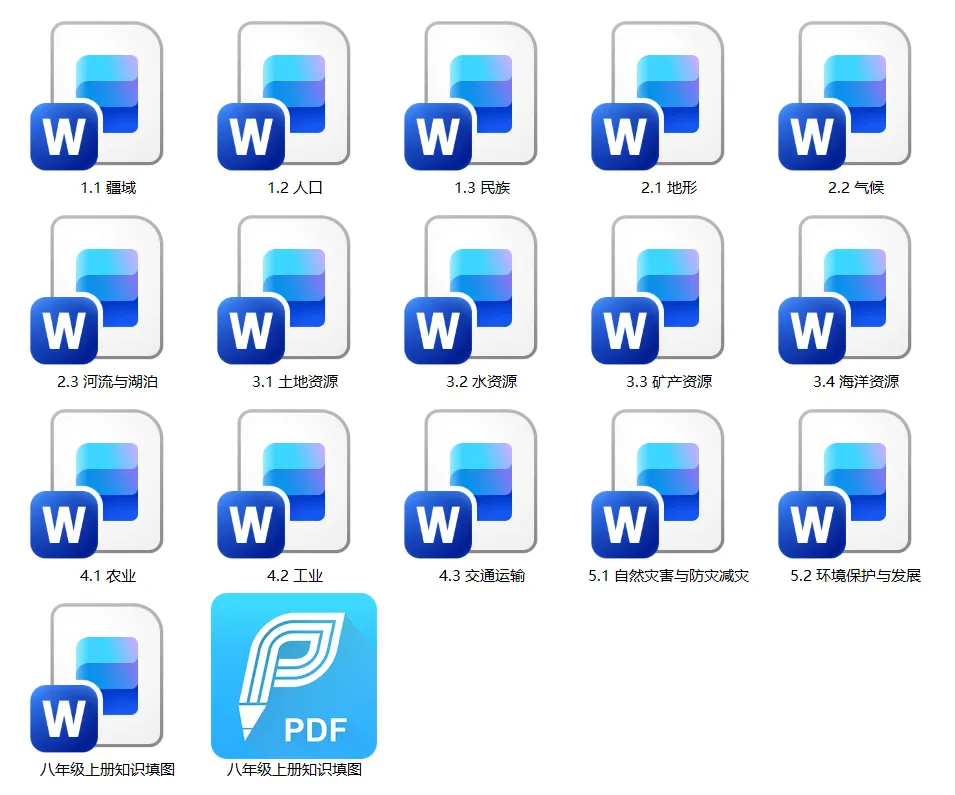Select the Word icon for 八年级上册知识填图
Viewport: 955px width, 795px height.
click(96, 677)
